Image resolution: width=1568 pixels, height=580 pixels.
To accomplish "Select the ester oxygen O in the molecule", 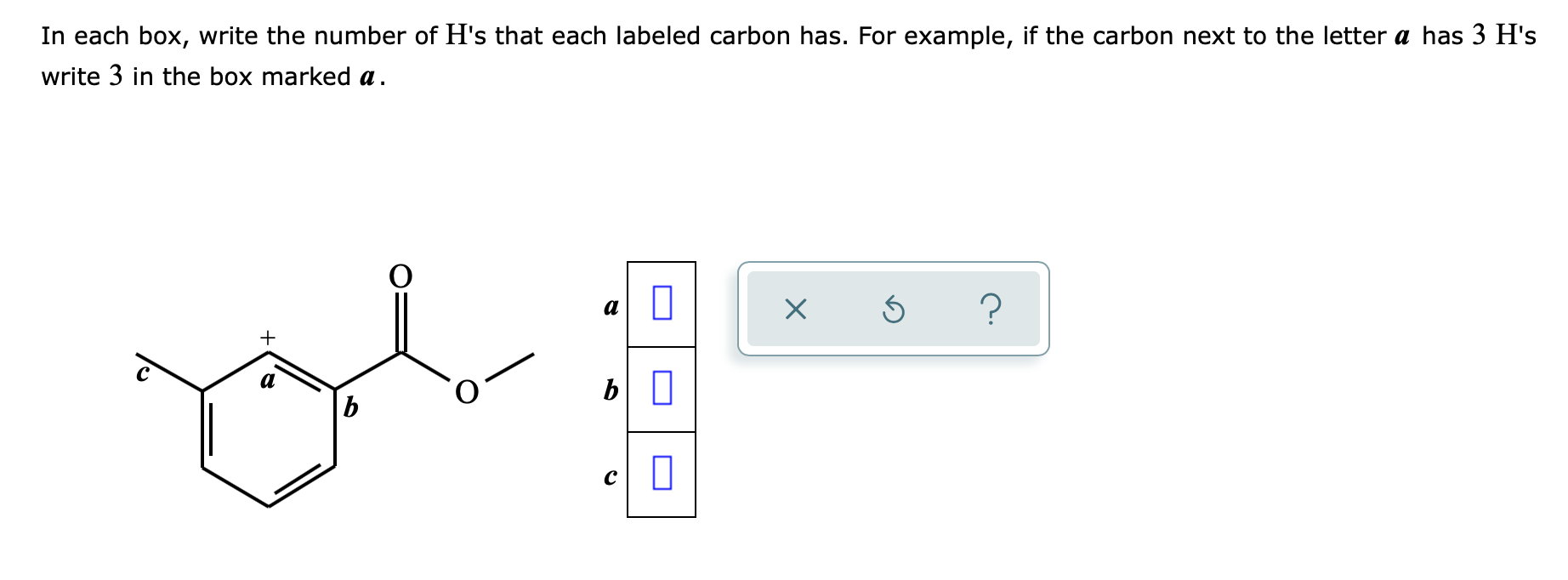I will 466,392.
